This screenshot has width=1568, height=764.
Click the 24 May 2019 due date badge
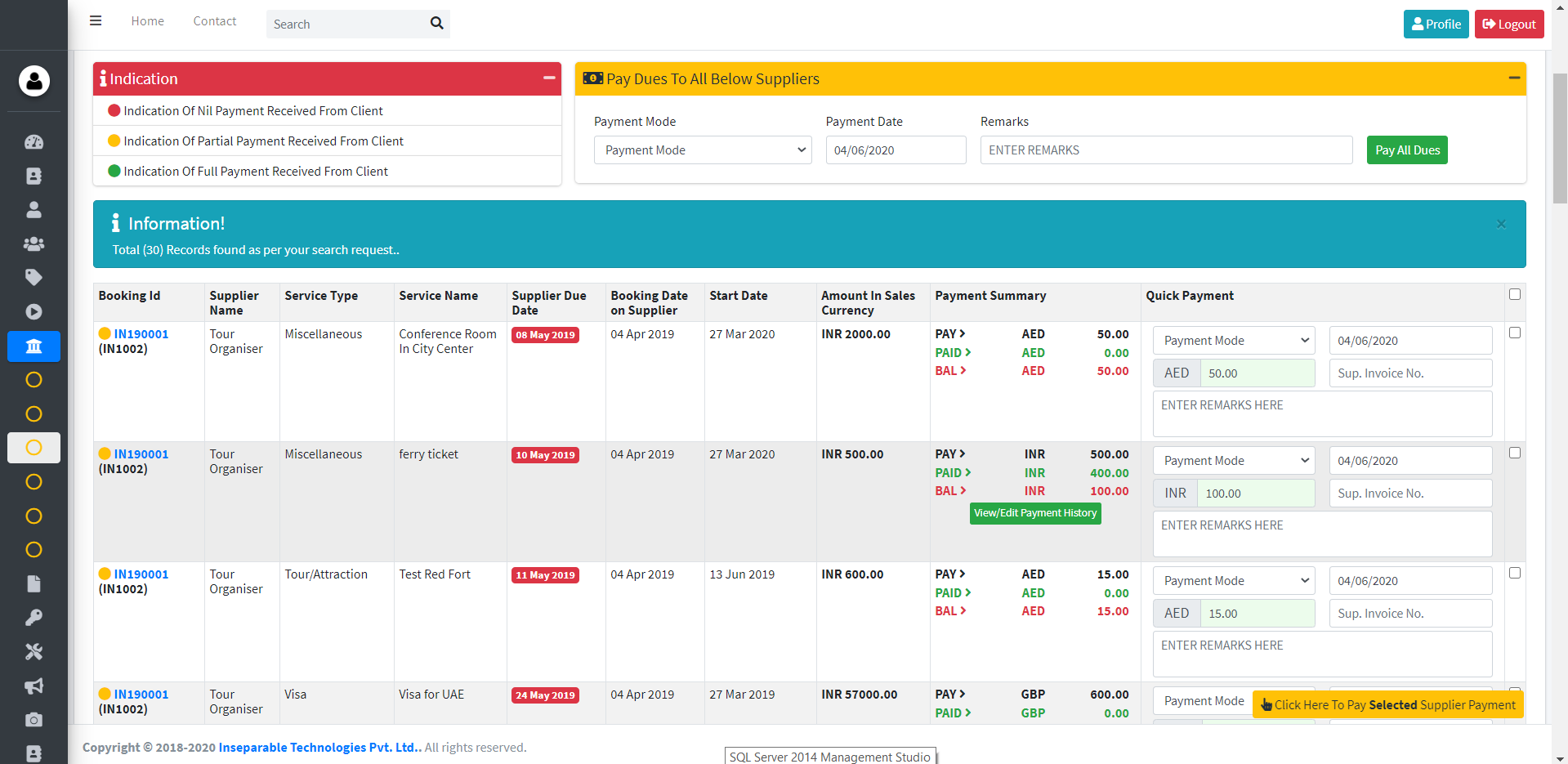(545, 695)
